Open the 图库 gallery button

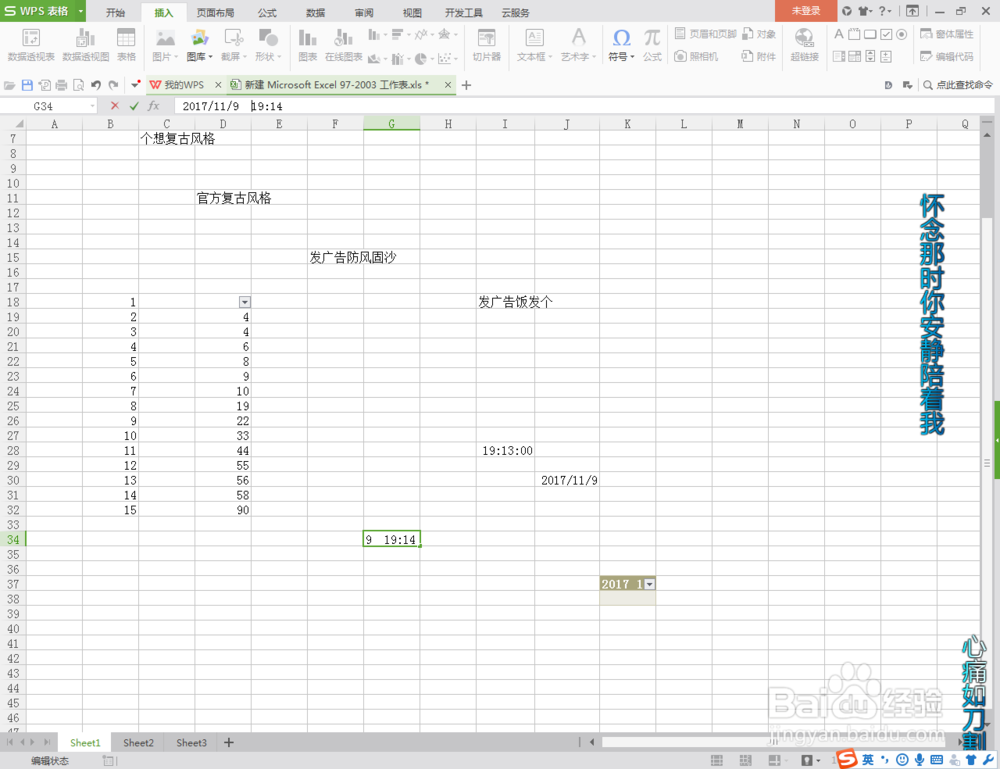pyautogui.click(x=199, y=45)
